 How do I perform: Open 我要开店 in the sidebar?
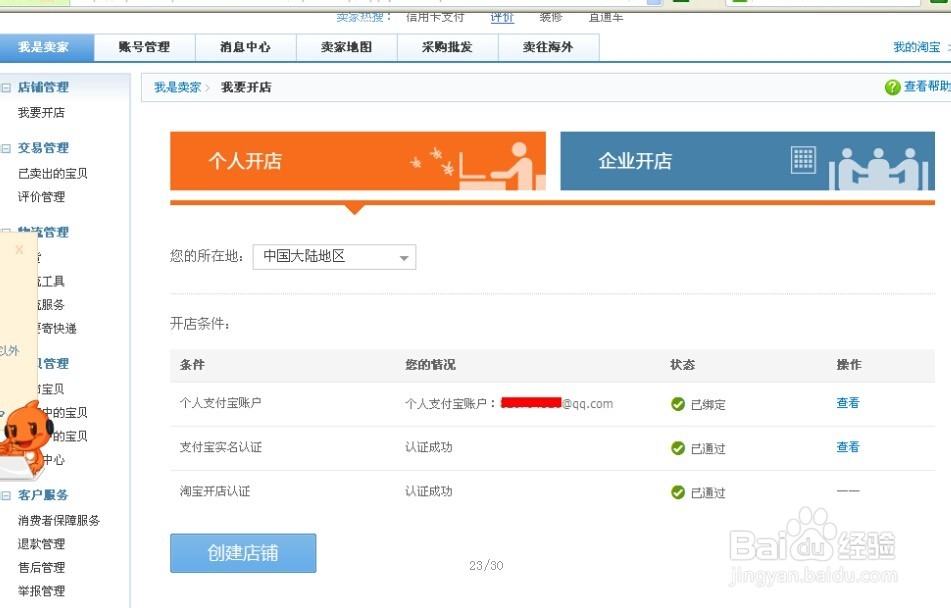pos(41,113)
